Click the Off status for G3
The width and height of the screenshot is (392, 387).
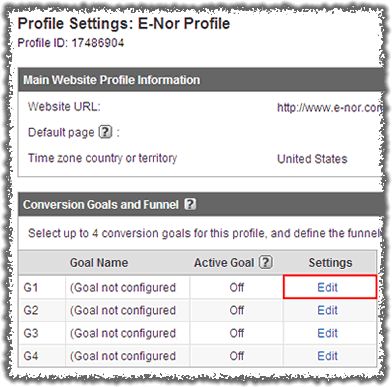tap(237, 333)
